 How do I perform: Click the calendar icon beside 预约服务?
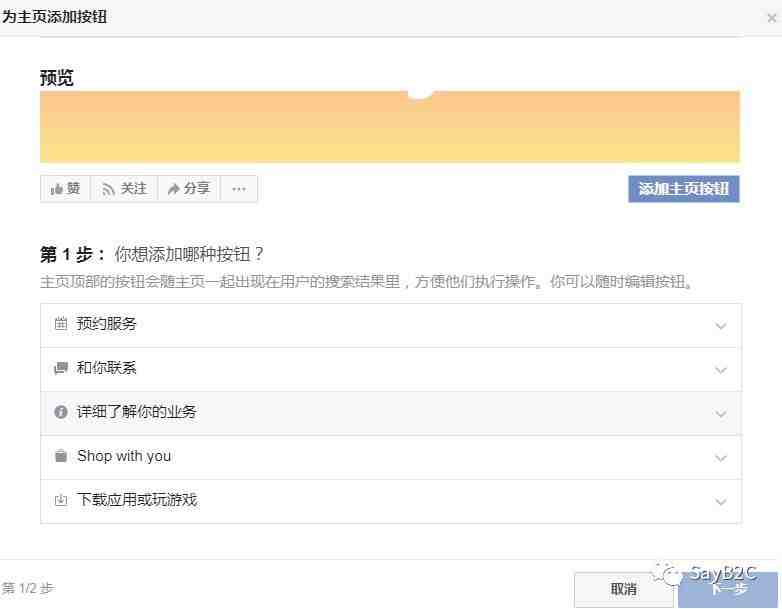[x=61, y=323]
